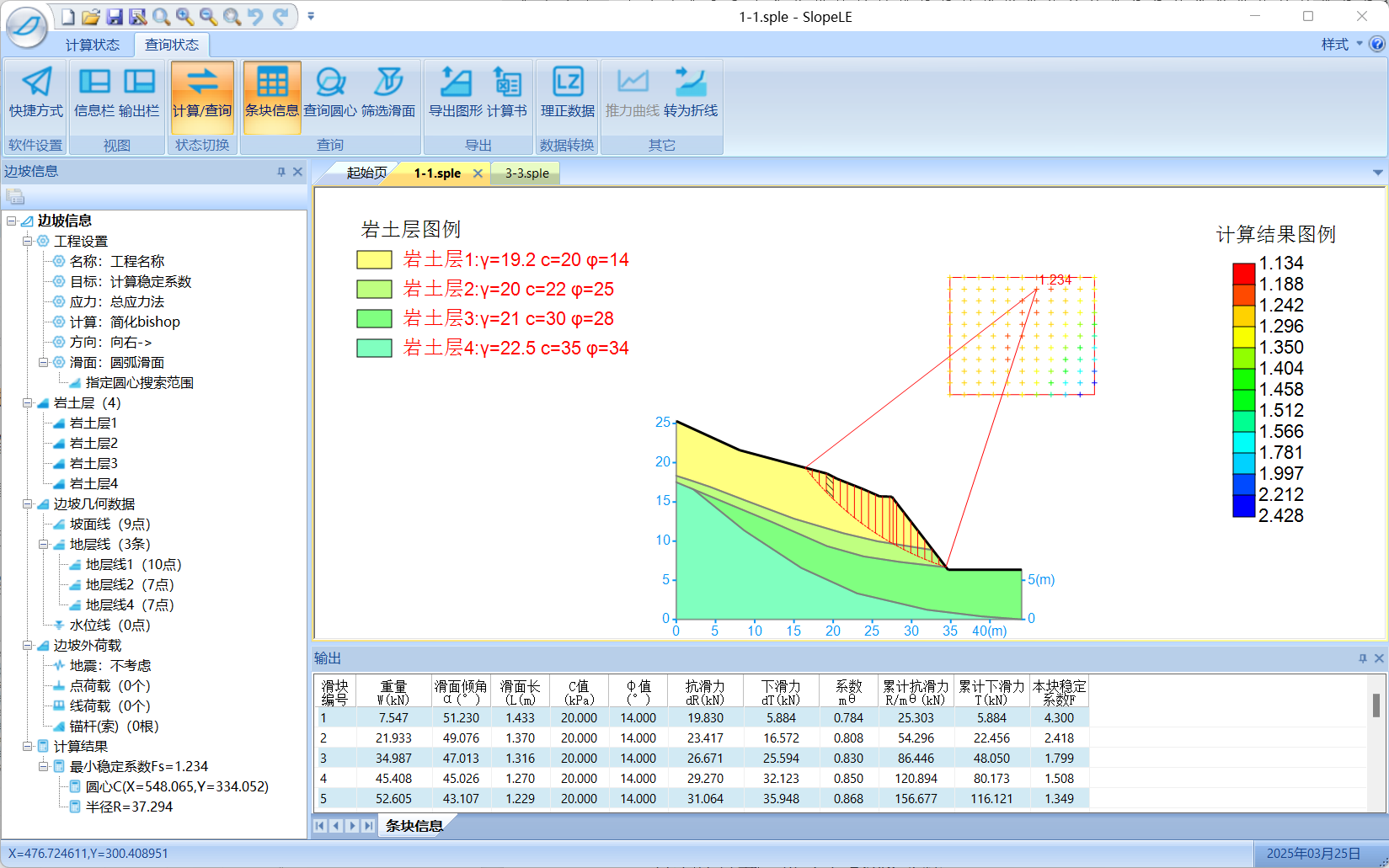1389x868 pixels.
Task: Click the SlopeLE application orb button
Action: coord(27,27)
